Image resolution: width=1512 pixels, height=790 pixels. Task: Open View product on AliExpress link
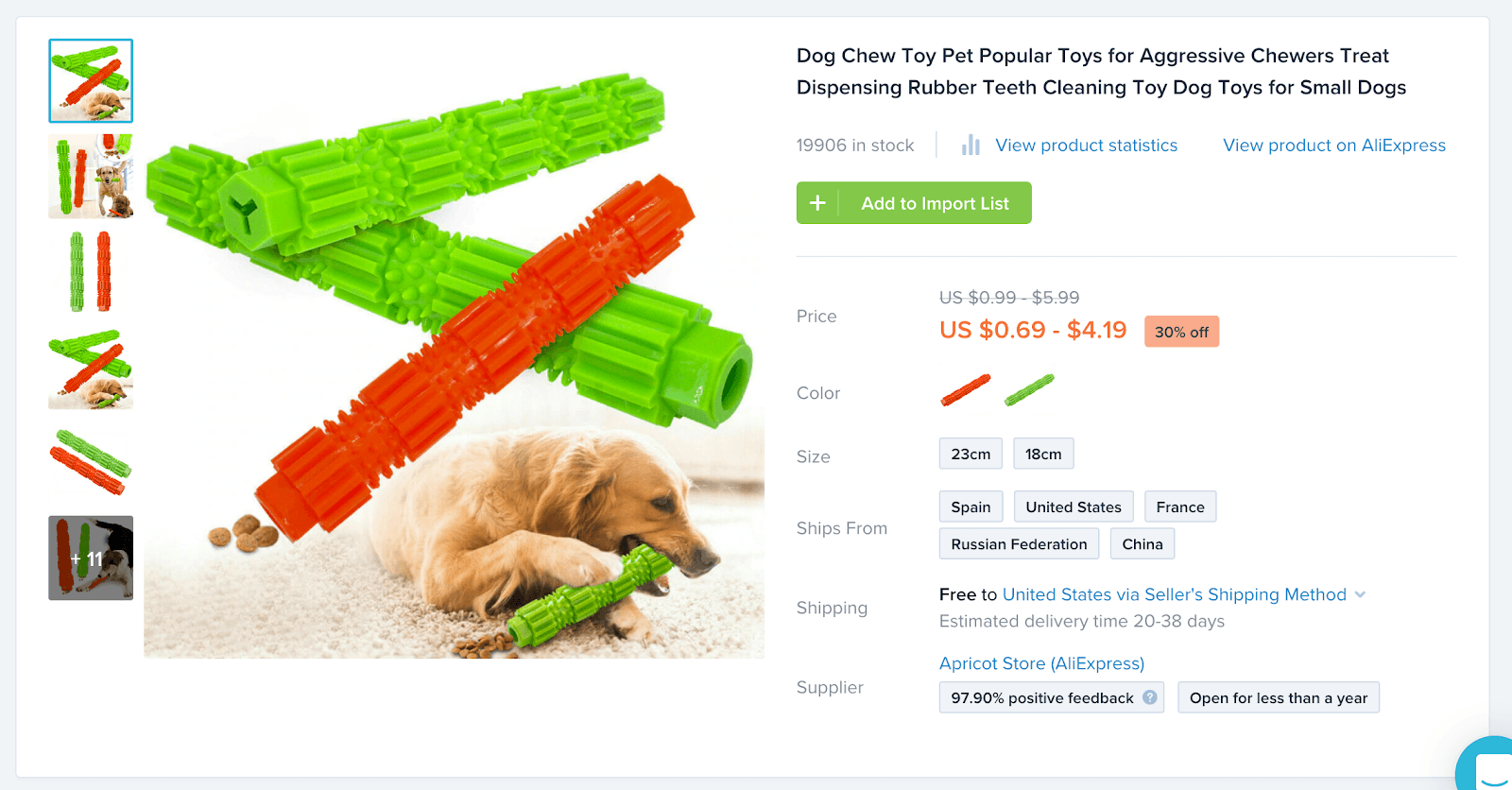(x=1333, y=146)
